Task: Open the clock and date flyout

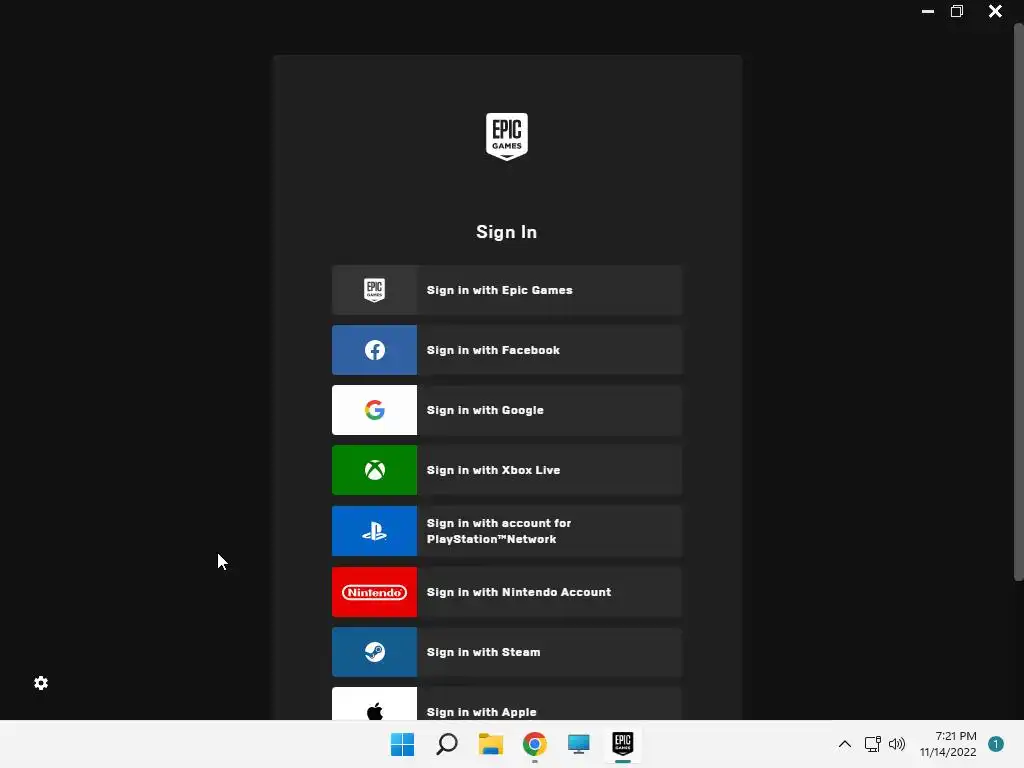Action: (948, 744)
